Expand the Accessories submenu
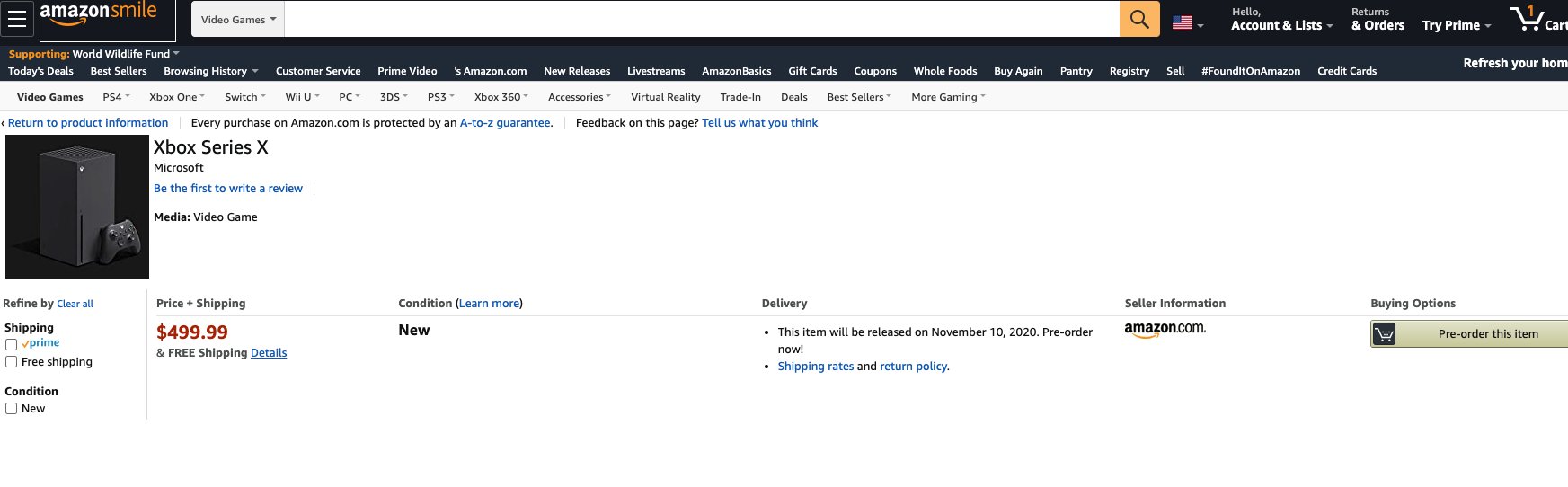 (x=580, y=97)
